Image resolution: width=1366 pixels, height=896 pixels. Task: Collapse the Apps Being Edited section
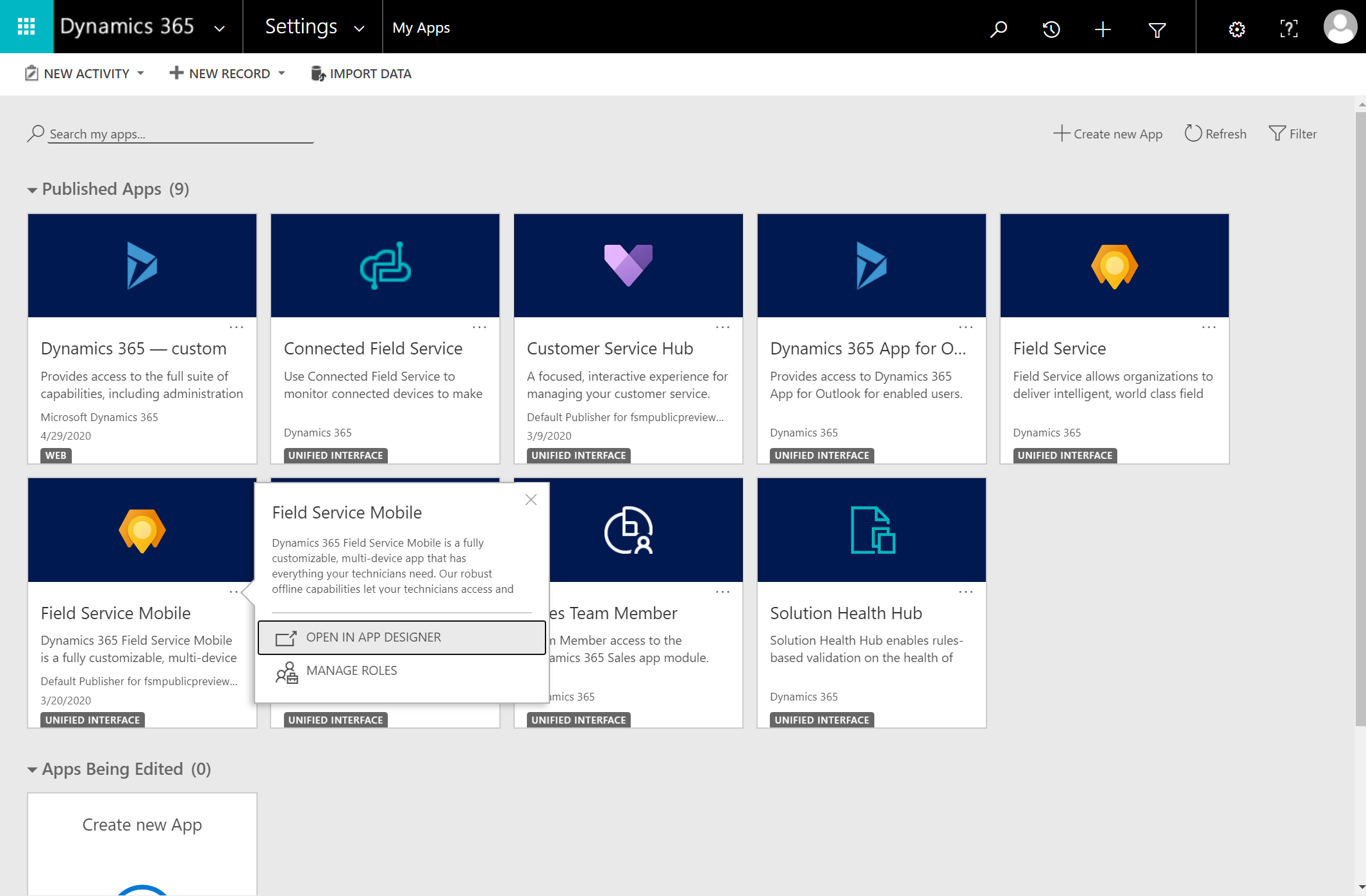tap(32, 770)
